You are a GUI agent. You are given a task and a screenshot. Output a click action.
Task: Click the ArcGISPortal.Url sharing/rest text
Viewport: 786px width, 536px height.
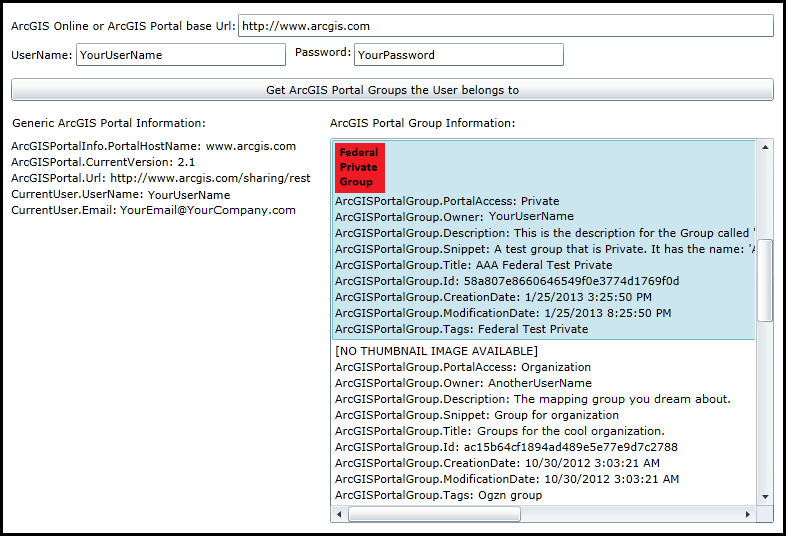point(161,178)
